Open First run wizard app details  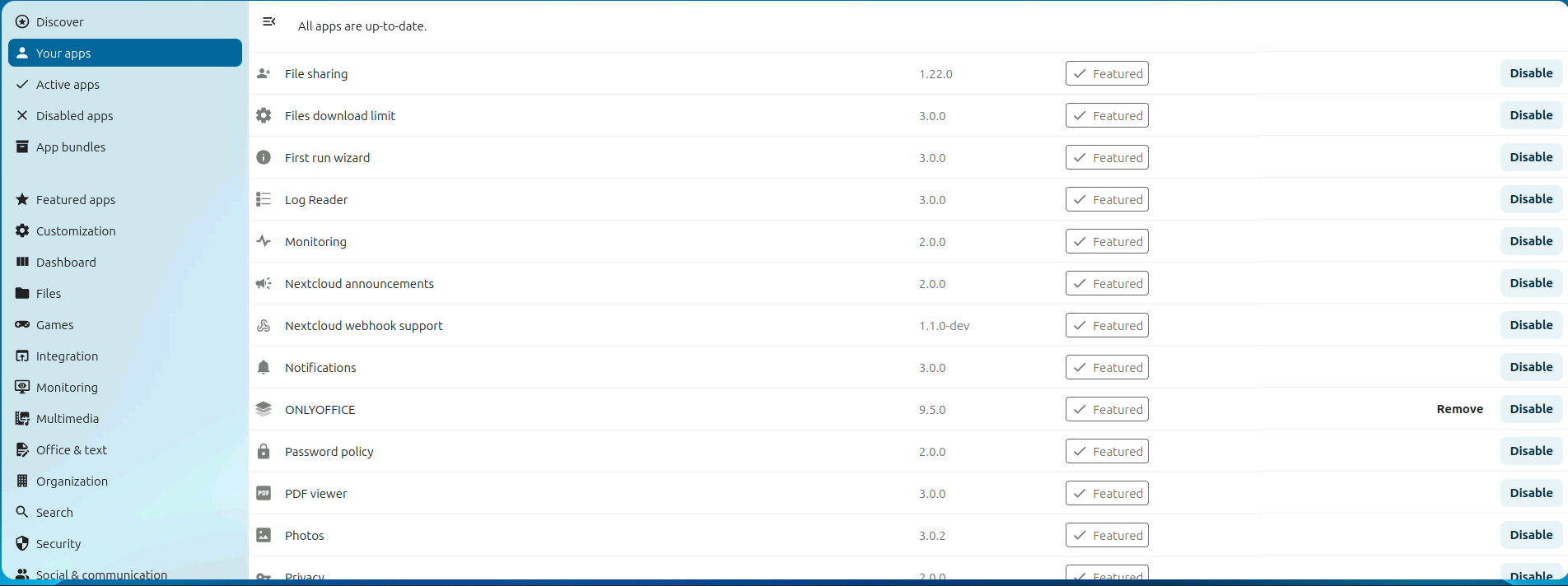point(327,157)
